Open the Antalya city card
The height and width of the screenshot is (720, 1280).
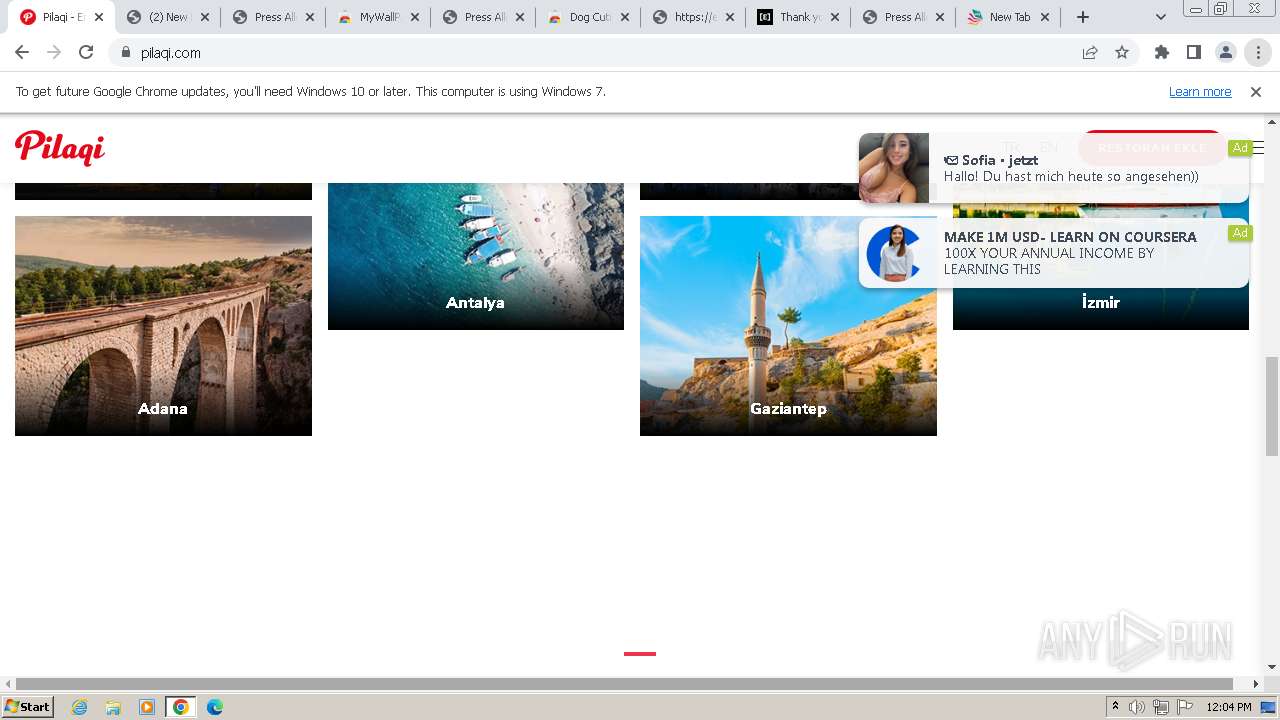(x=476, y=256)
